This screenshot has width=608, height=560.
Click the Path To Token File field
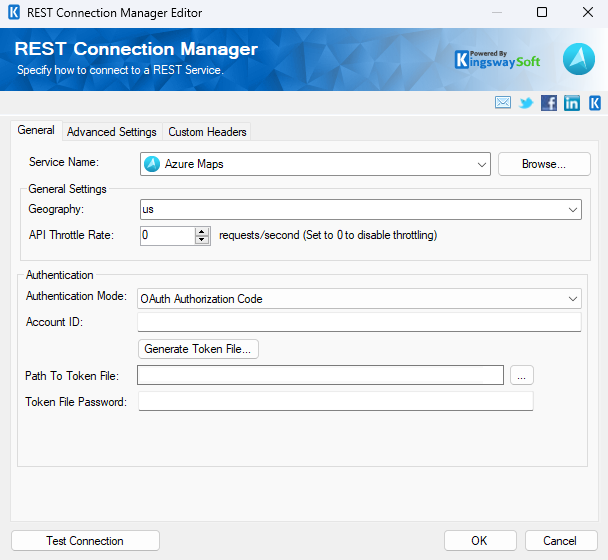tap(320, 375)
